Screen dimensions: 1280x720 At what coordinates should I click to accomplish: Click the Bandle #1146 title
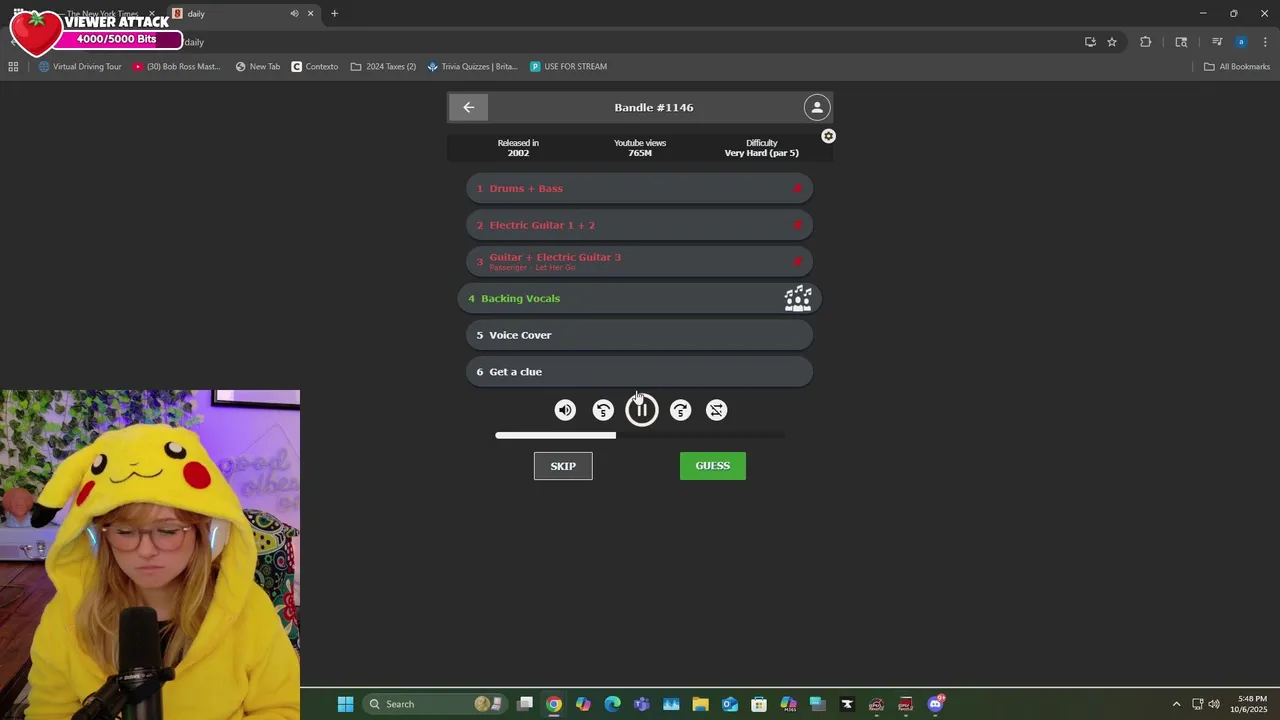654,107
